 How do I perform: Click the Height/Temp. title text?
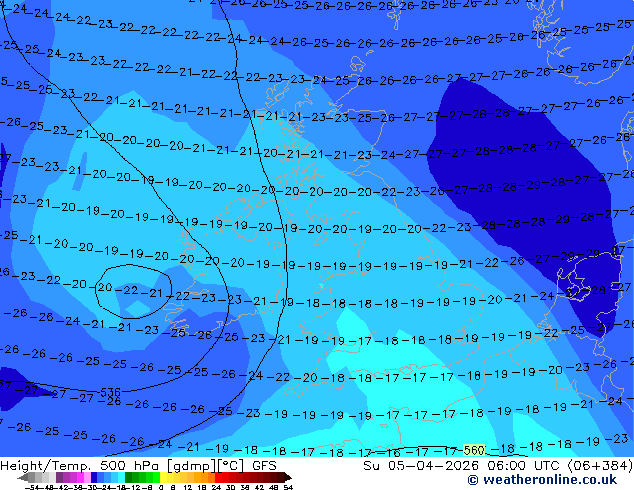(x=46, y=466)
